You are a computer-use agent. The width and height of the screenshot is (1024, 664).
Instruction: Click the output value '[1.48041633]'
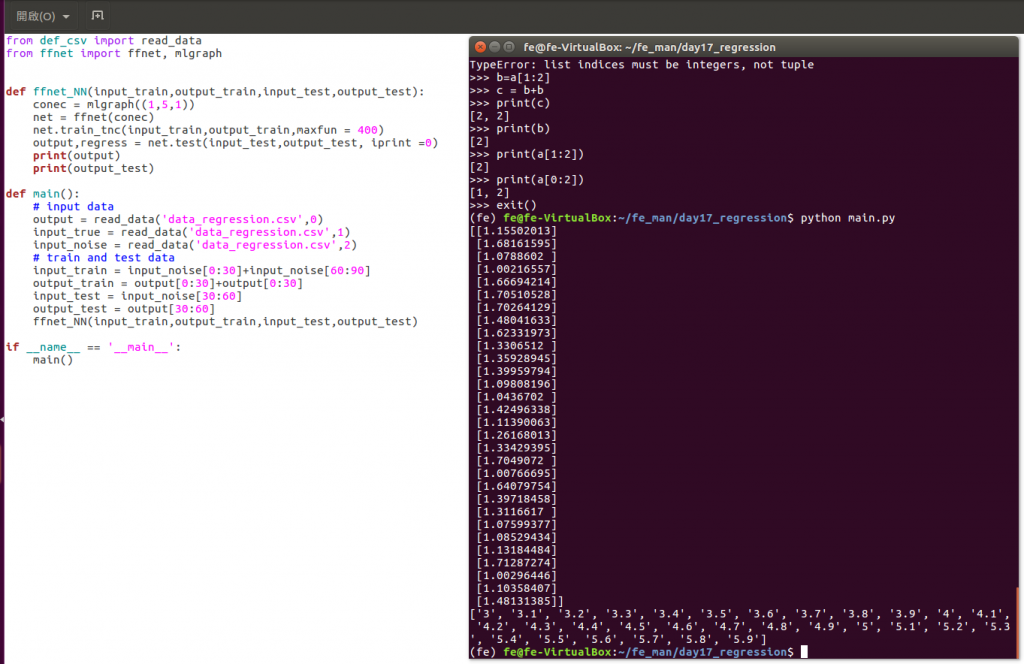pos(517,320)
